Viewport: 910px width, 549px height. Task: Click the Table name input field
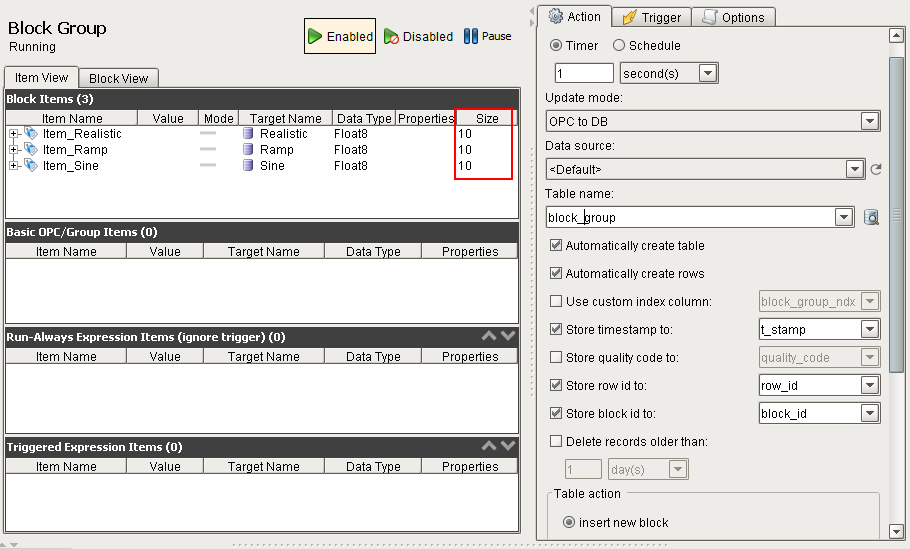click(x=690, y=217)
